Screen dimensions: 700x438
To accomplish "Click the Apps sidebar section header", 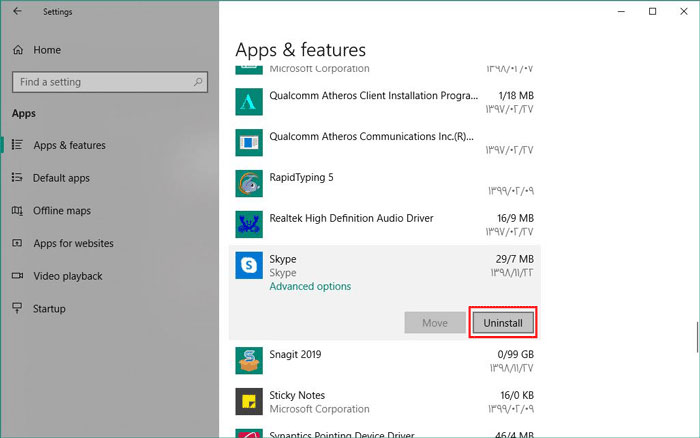I will pos(24,113).
